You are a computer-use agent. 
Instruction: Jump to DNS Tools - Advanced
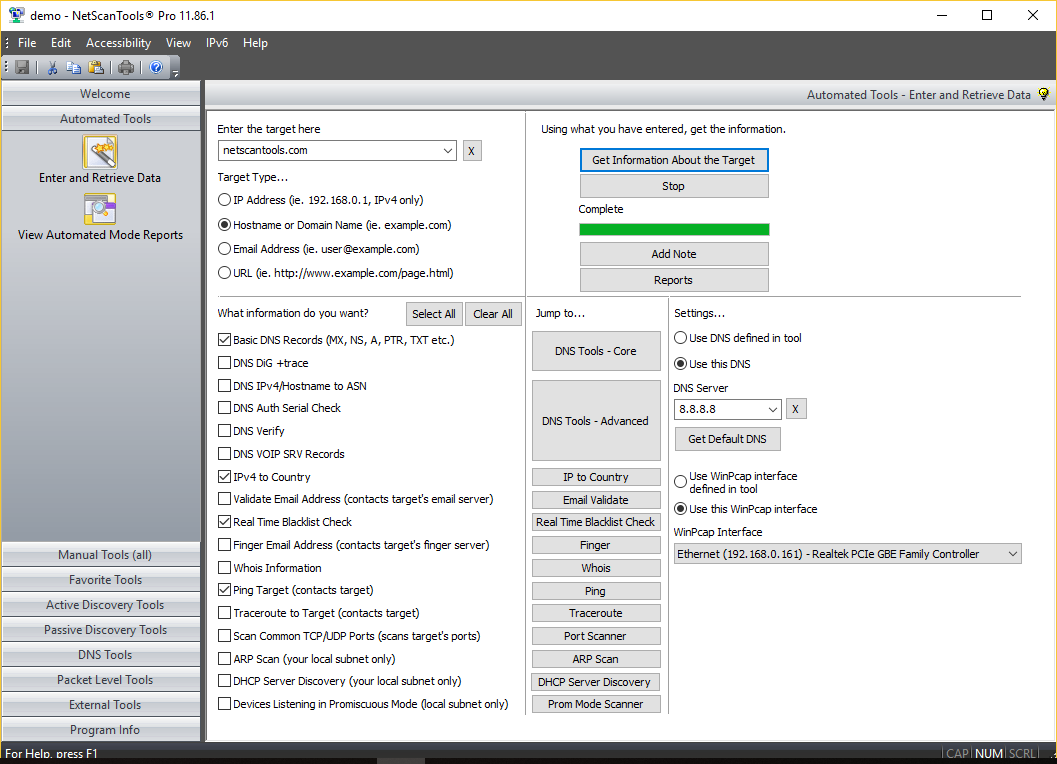tap(596, 421)
